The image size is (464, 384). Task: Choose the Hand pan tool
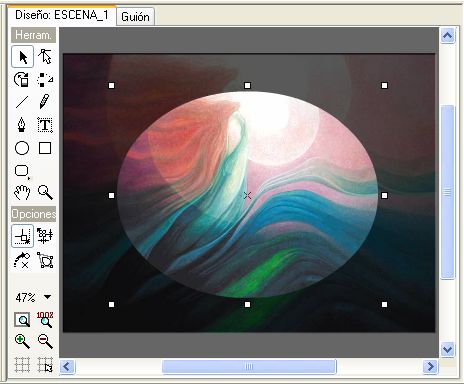22,193
